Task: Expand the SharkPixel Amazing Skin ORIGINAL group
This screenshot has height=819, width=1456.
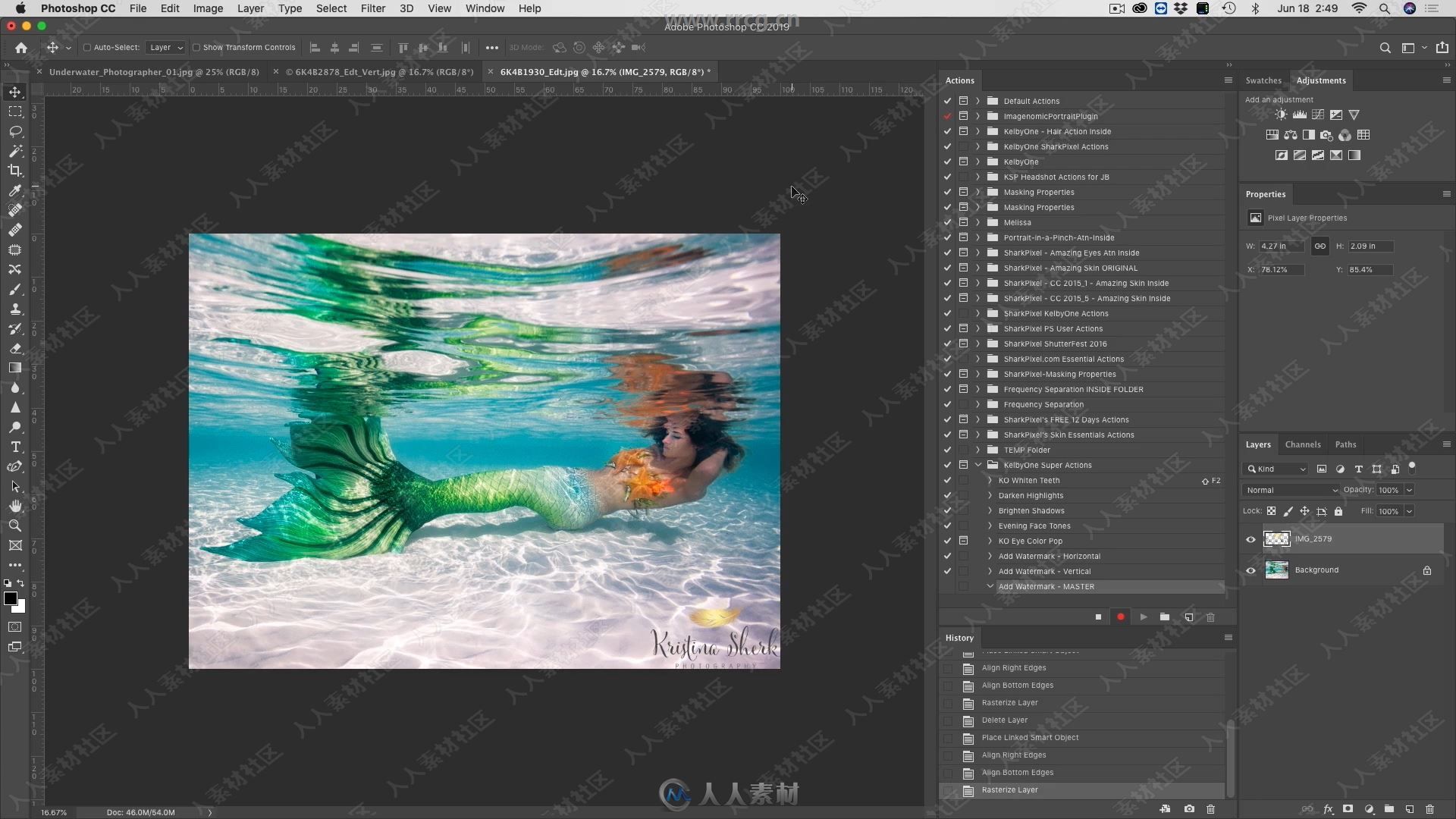Action: [979, 267]
